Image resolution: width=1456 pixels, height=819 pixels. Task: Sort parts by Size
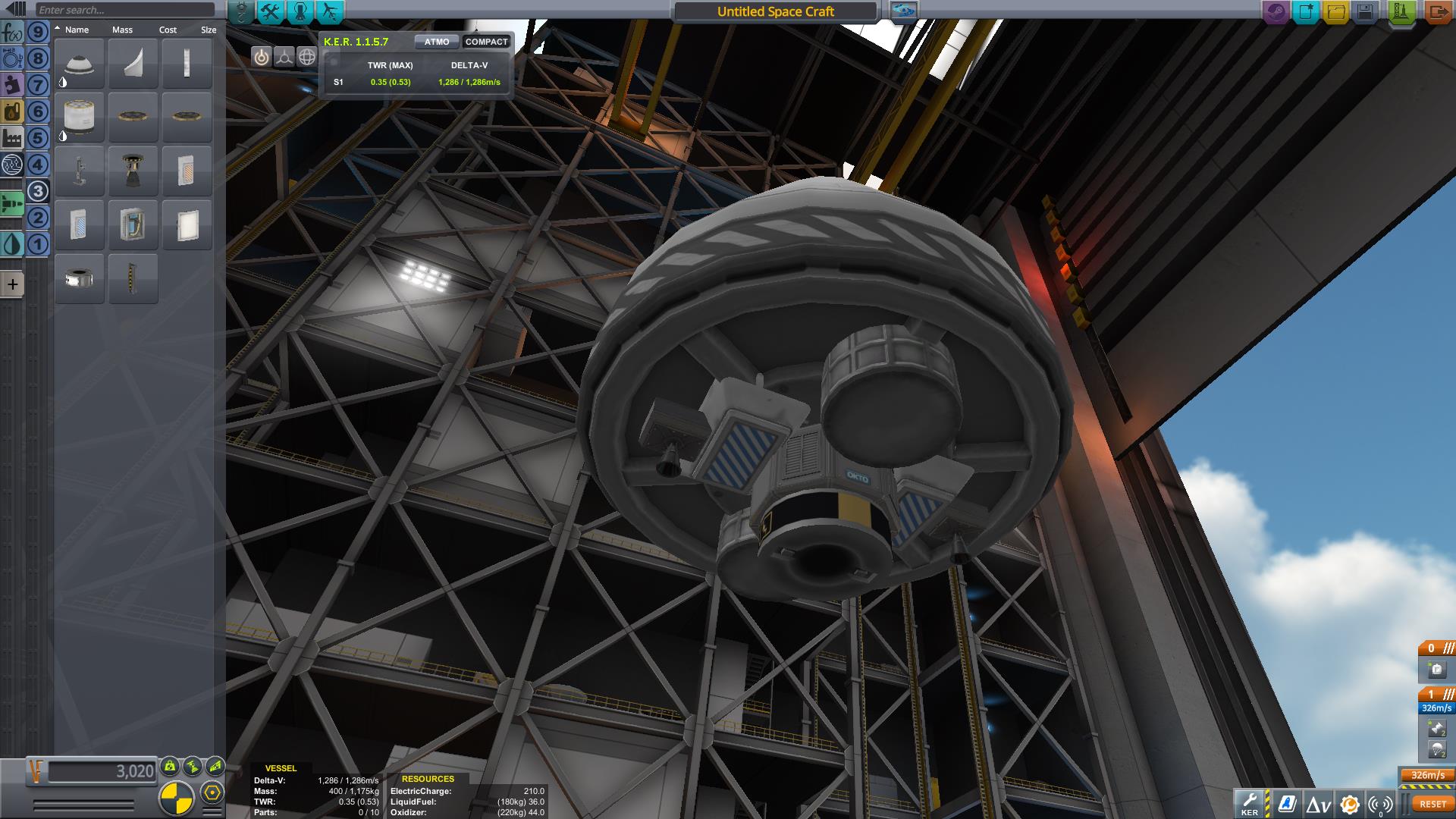coord(209,30)
